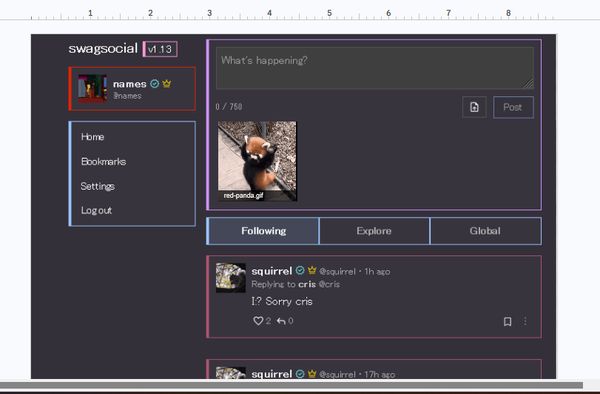Image resolution: width=600 pixels, height=394 pixels.
Task: Click the Post button
Action: tap(513, 107)
